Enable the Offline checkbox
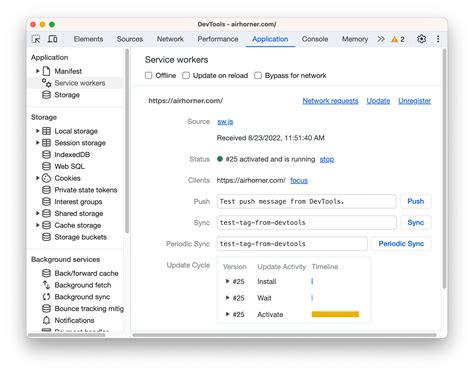 [x=148, y=76]
